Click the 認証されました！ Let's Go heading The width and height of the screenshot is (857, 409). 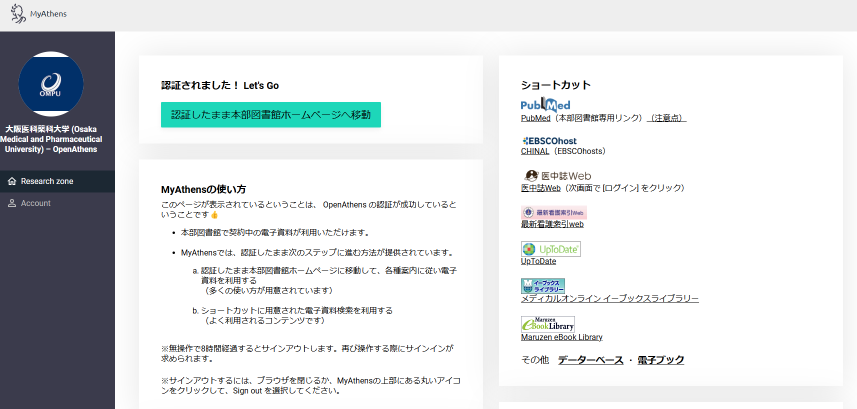coord(220,85)
